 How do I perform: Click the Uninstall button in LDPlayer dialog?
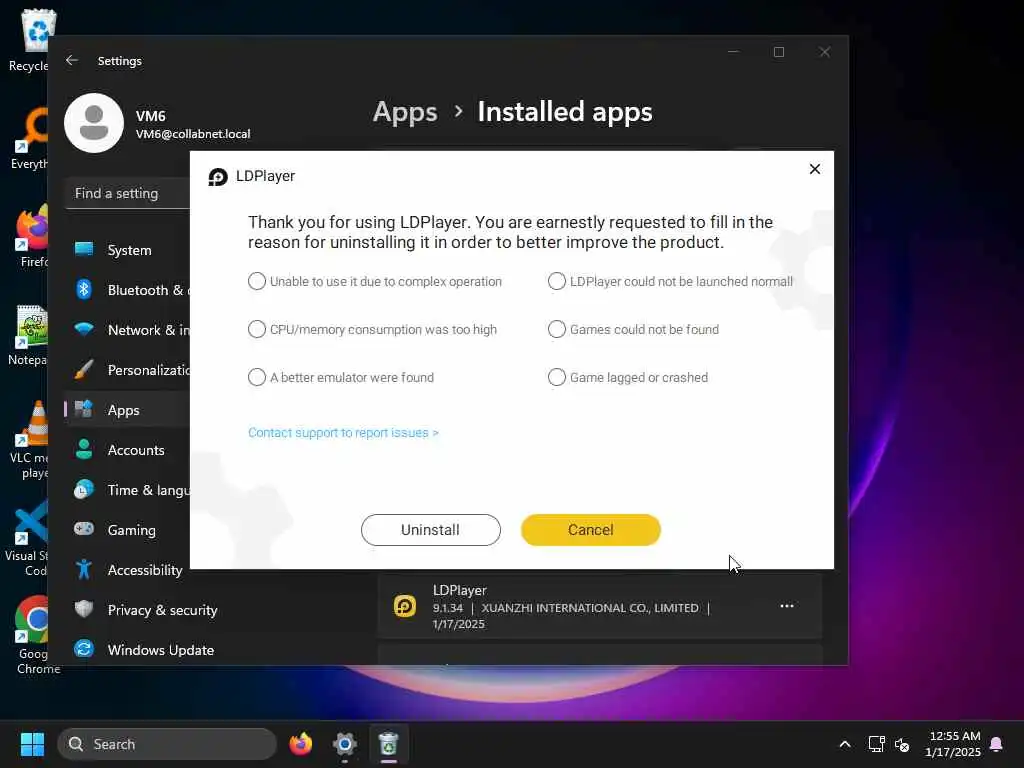point(430,530)
